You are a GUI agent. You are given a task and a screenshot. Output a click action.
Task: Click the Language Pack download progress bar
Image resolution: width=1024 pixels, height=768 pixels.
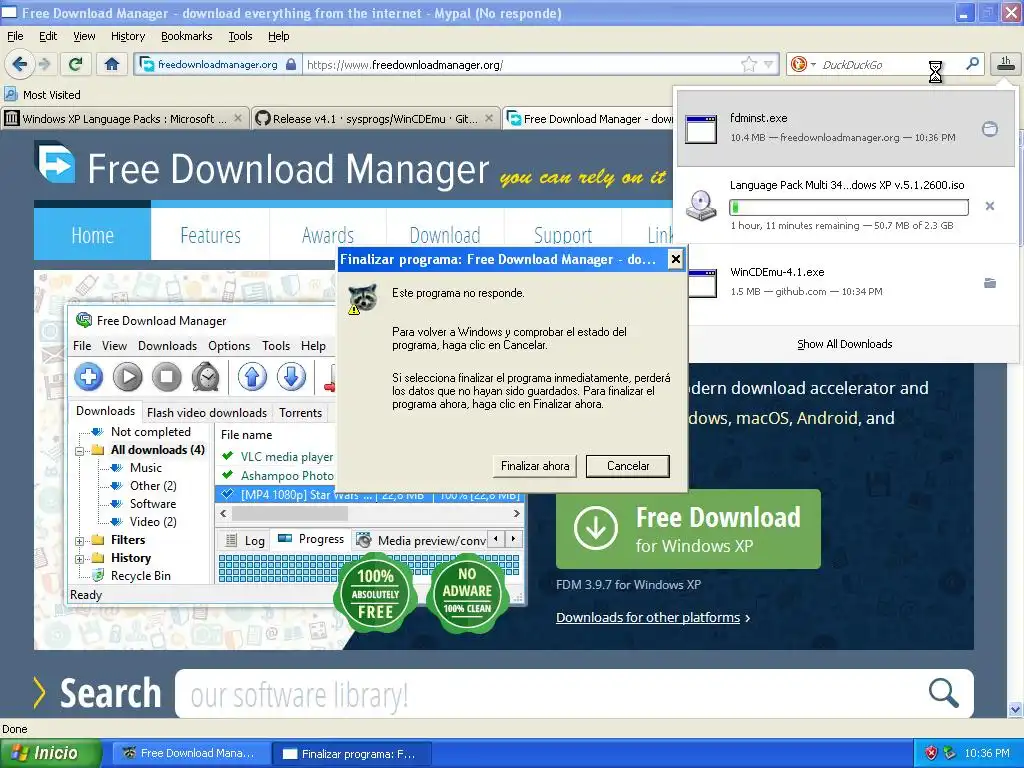pyautogui.click(x=848, y=208)
